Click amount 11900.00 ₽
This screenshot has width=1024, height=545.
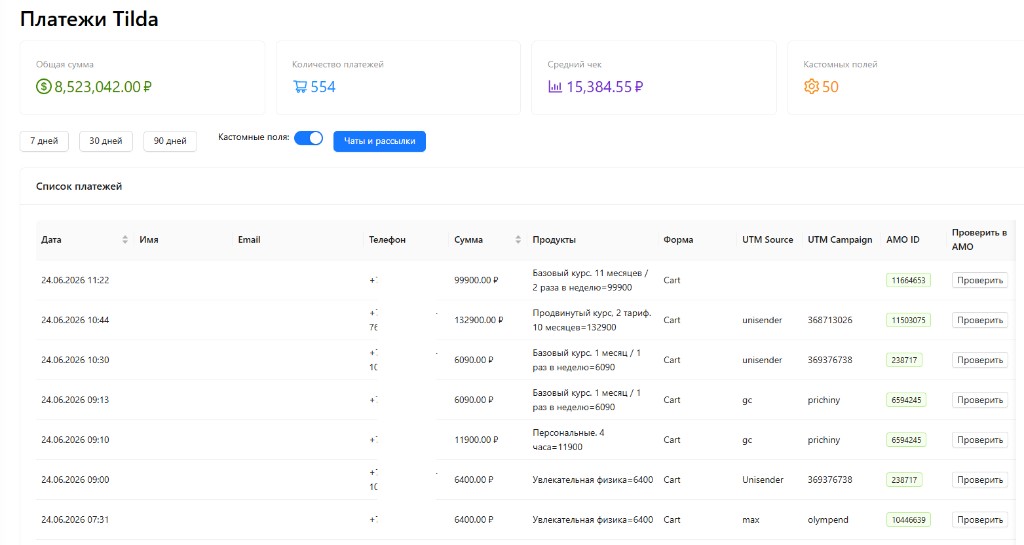pos(476,440)
